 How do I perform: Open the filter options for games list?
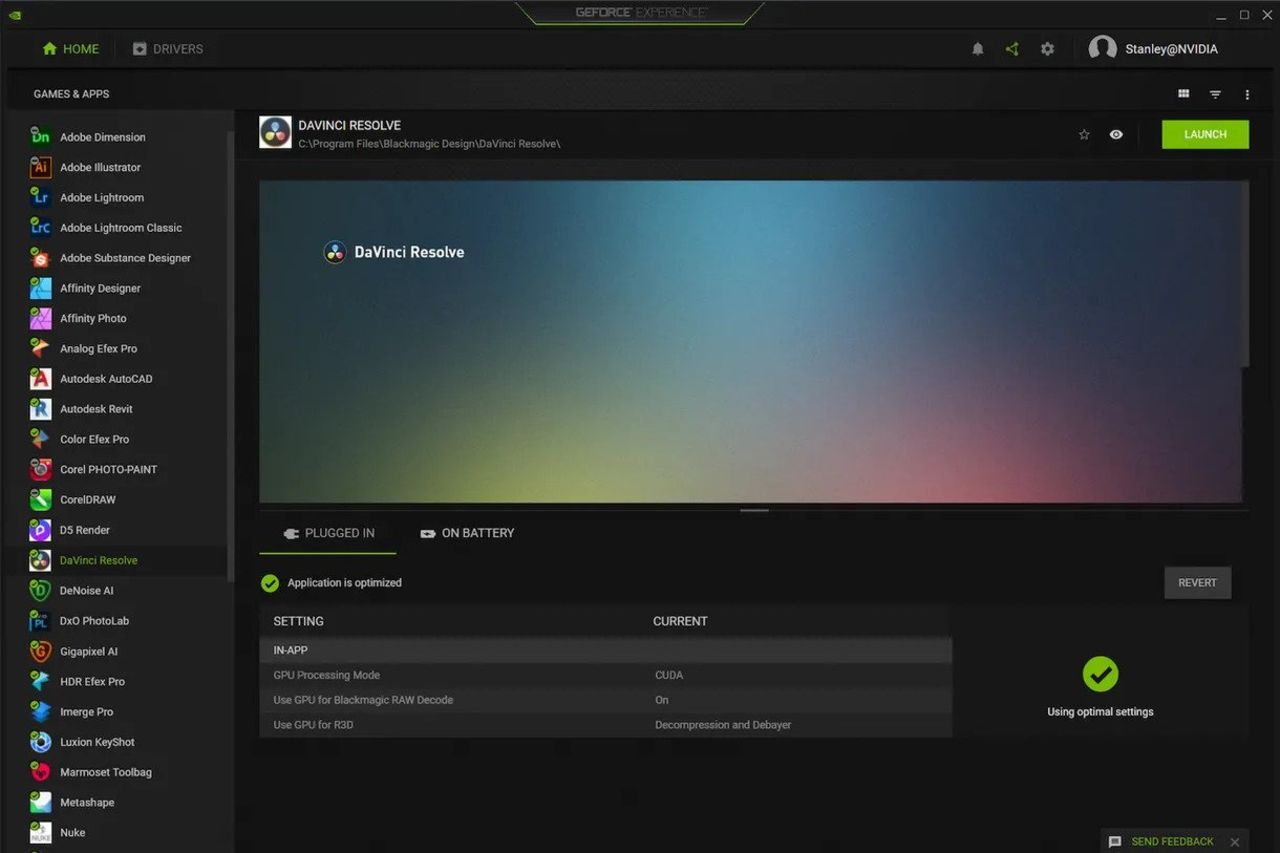(1214, 93)
